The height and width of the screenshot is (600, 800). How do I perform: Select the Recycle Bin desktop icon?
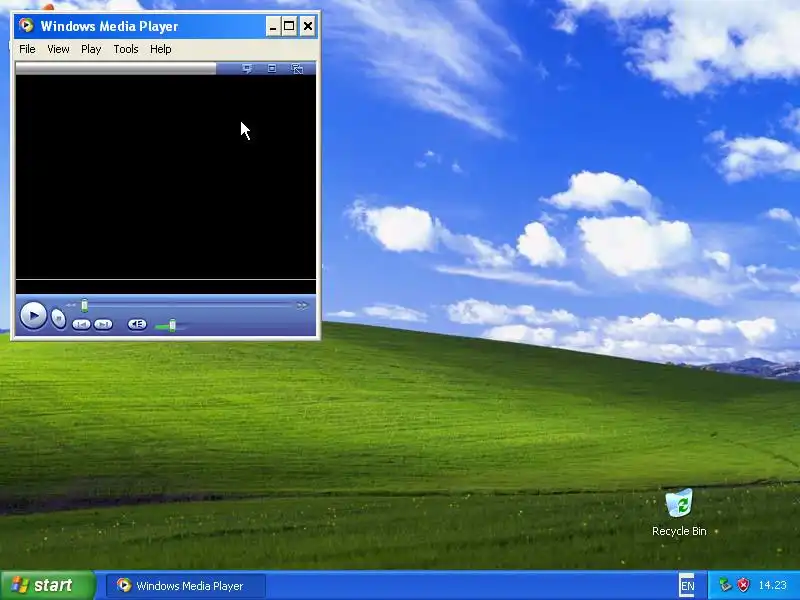679,512
